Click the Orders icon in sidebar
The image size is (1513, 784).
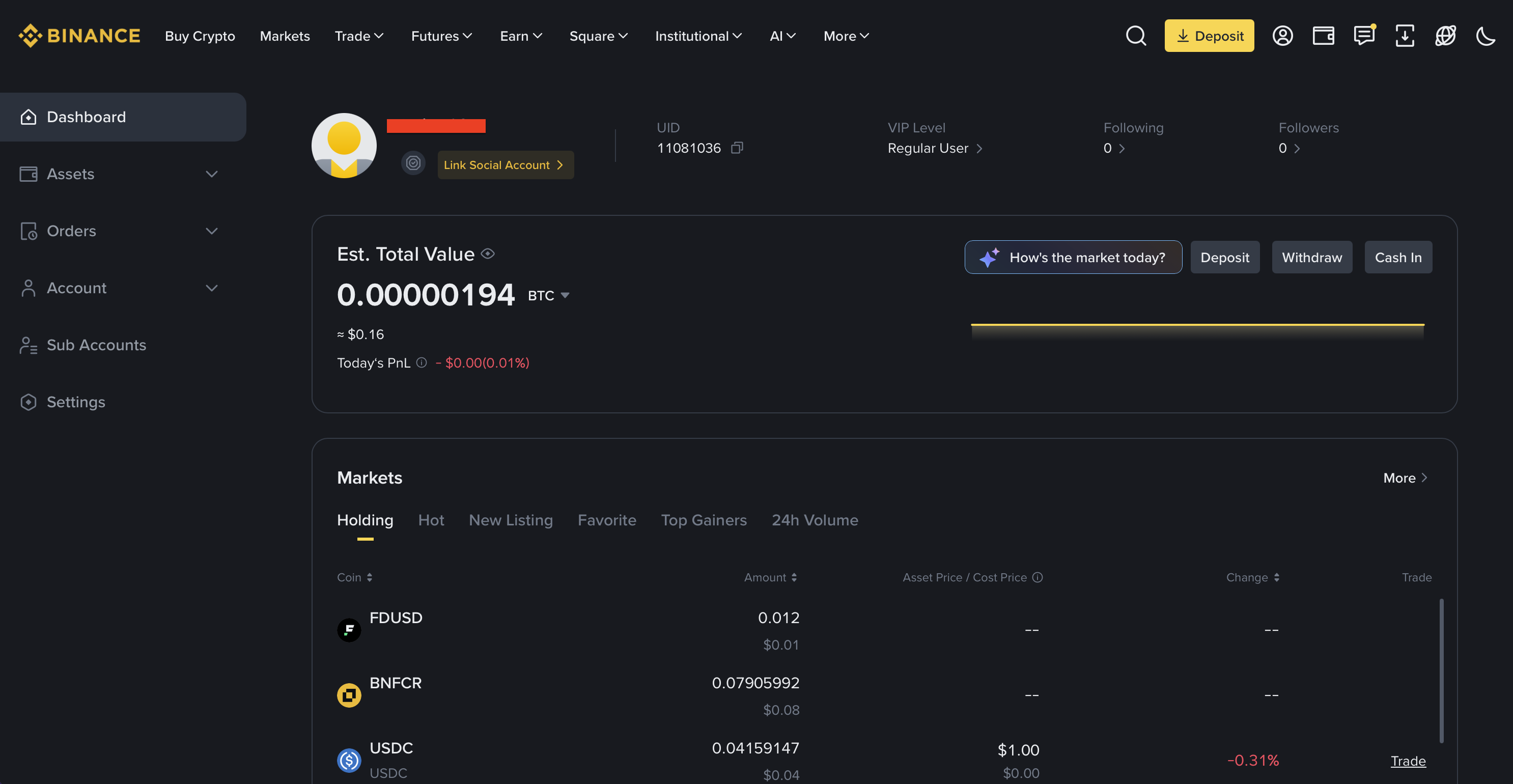click(x=28, y=231)
